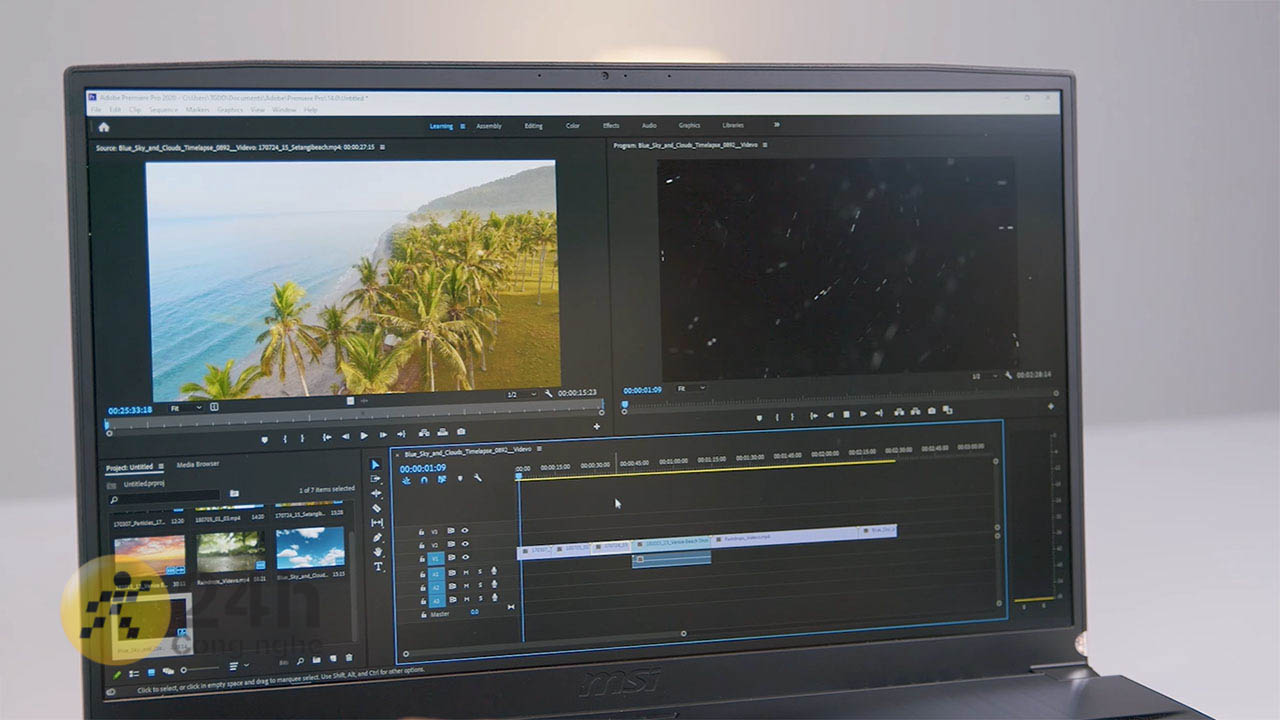Toggle Linked Selection in timeline
The image size is (1280, 720).
[x=442, y=480]
